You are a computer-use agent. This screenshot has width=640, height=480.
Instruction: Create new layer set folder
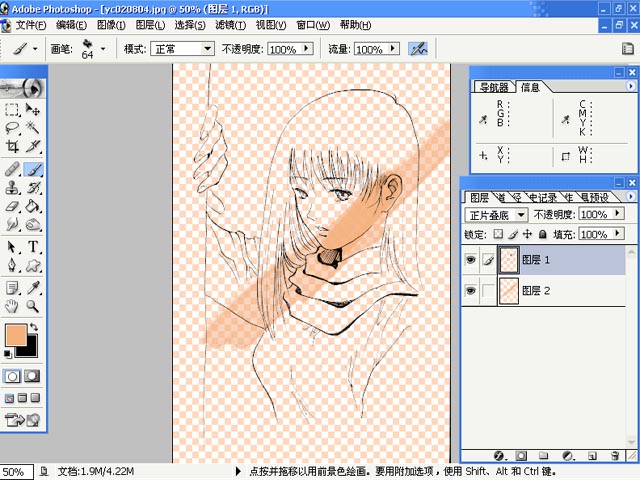pos(543,456)
